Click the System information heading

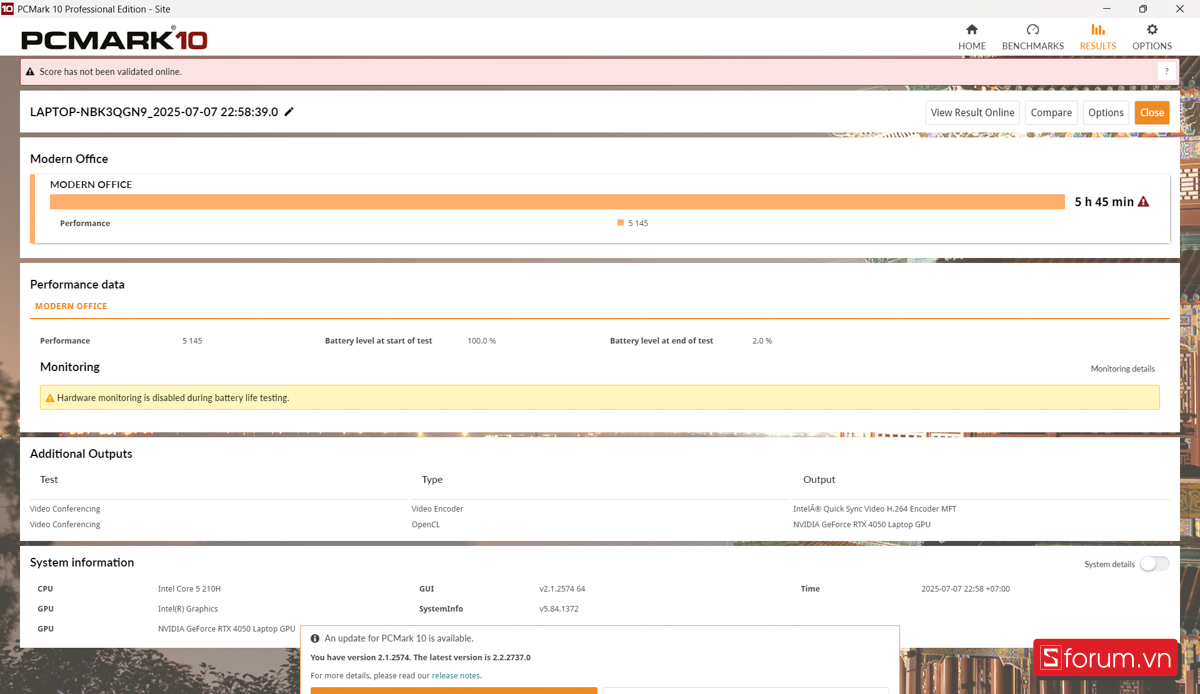click(82, 562)
